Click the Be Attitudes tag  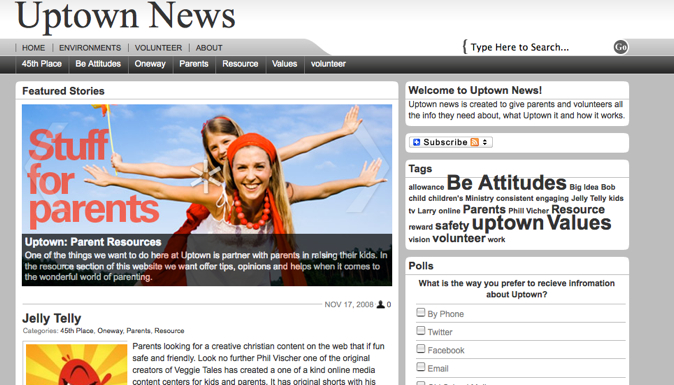506,183
